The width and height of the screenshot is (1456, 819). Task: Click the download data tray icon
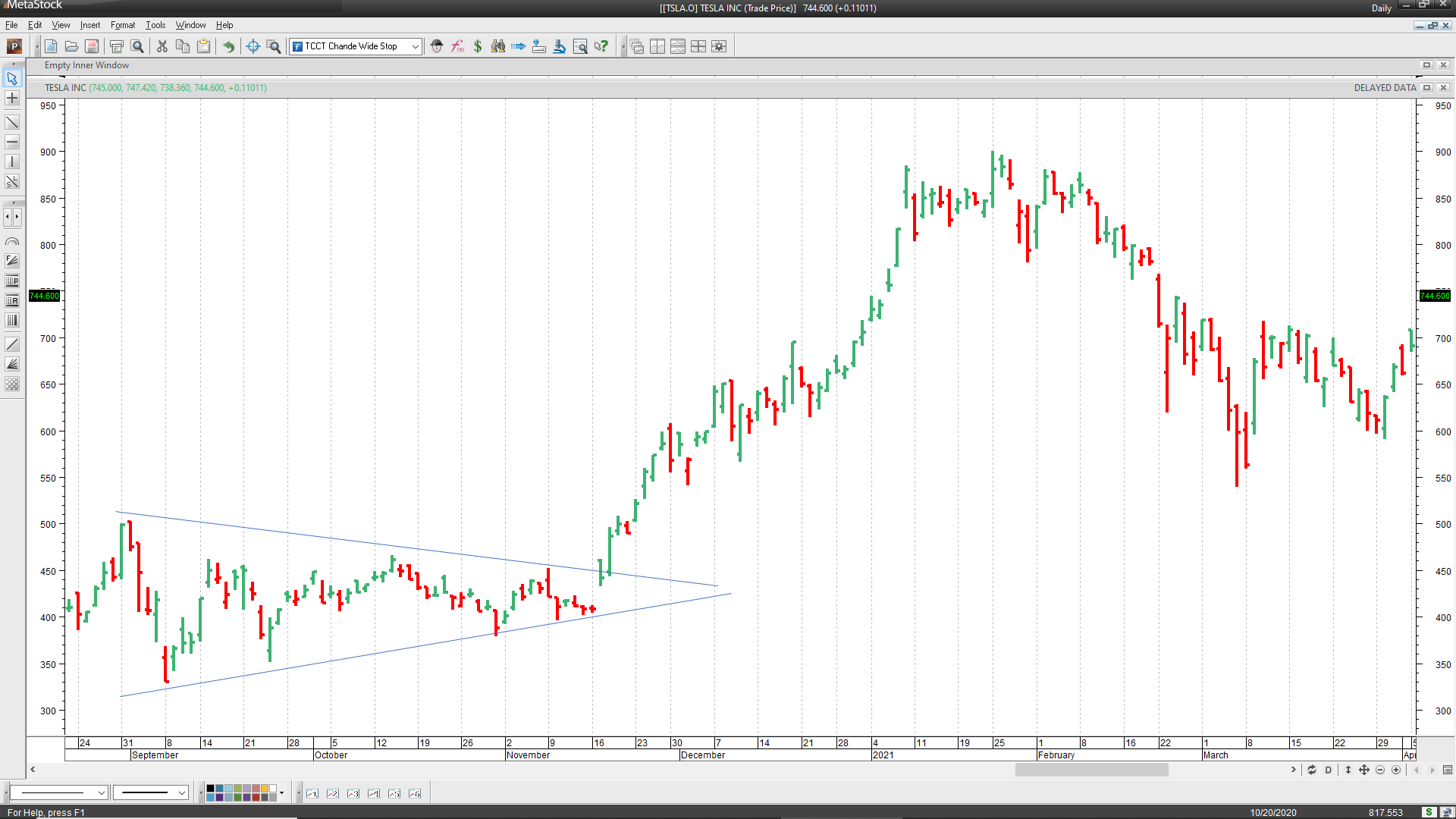[539, 46]
